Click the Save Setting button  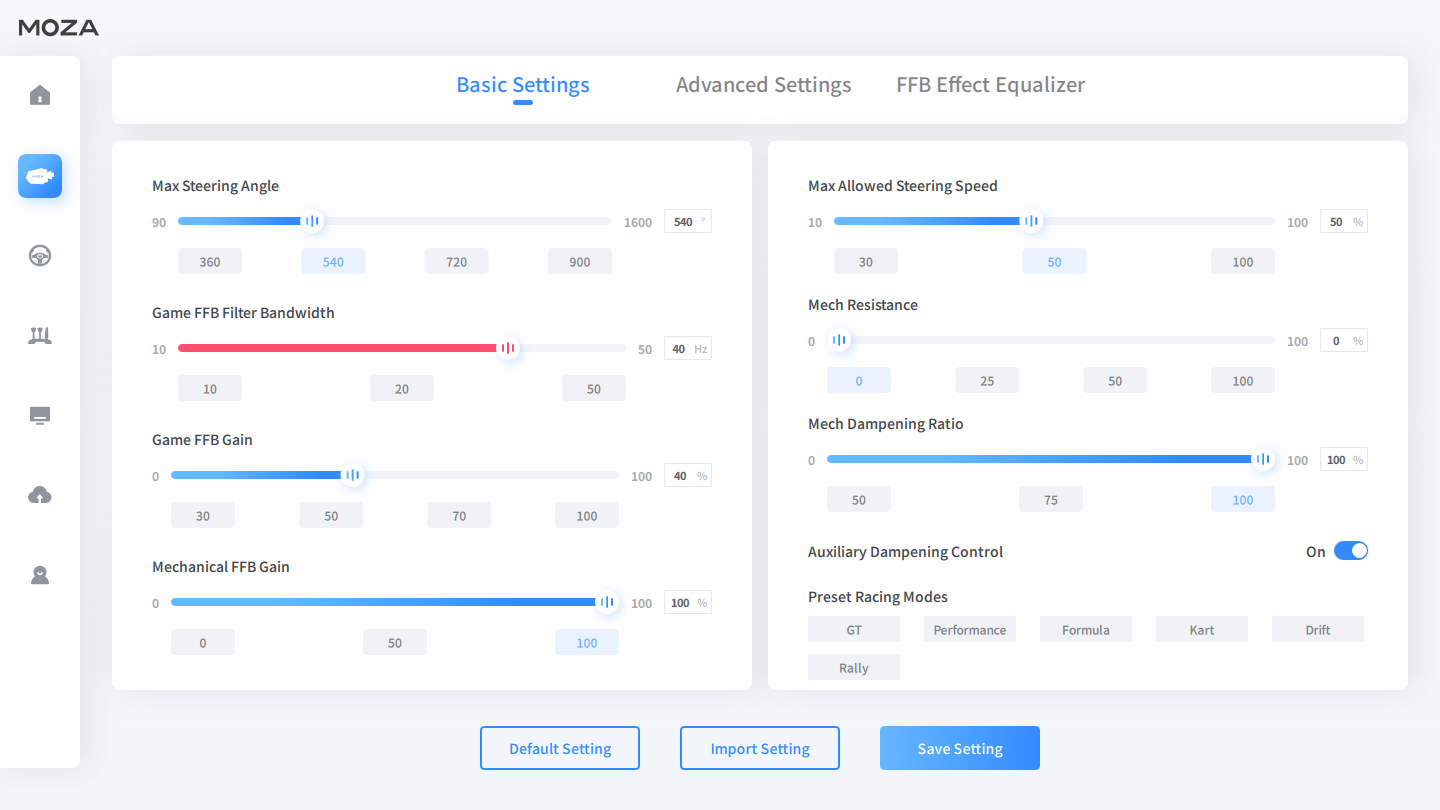pos(960,748)
